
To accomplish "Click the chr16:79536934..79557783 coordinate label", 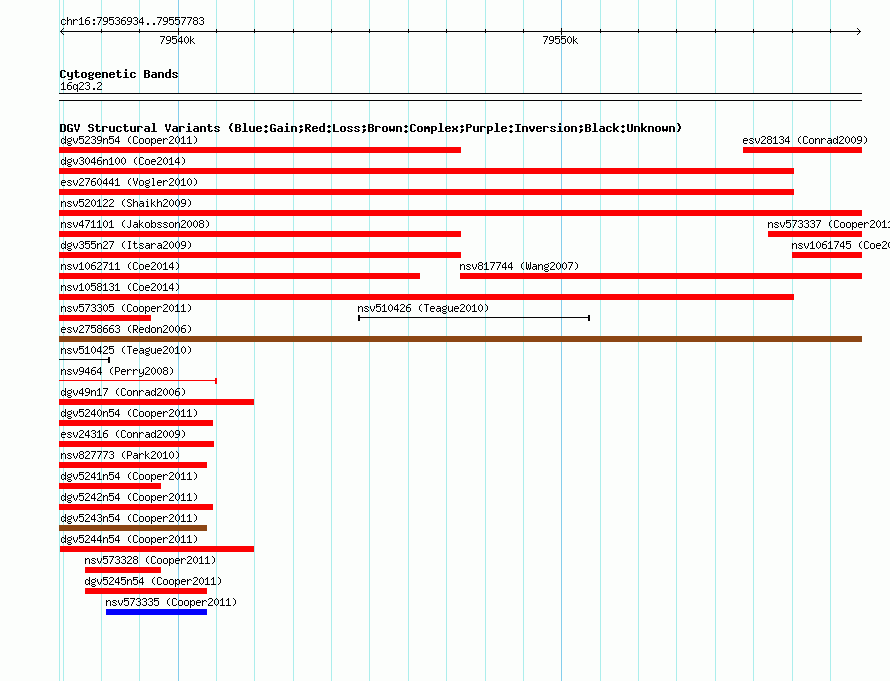I will tap(132, 21).
